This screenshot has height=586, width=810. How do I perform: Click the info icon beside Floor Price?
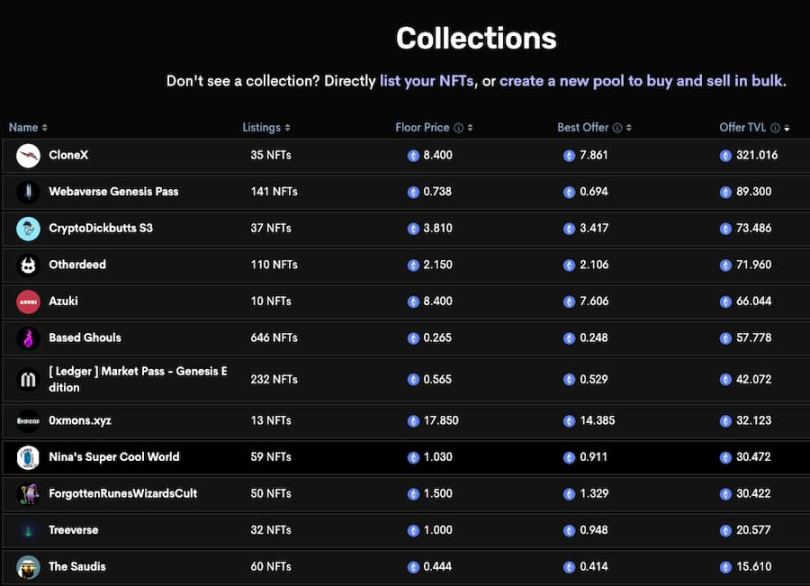click(458, 128)
